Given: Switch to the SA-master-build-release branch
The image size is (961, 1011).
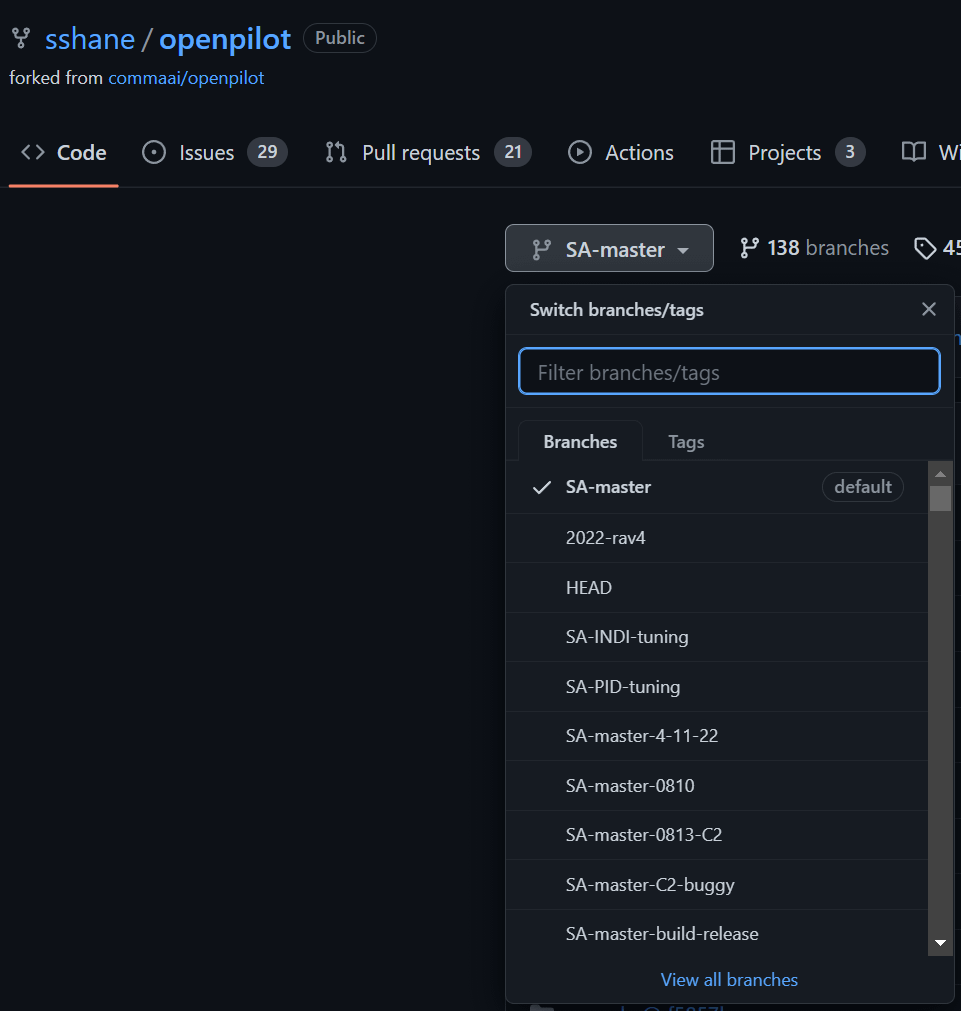Looking at the screenshot, I should [x=717, y=934].
